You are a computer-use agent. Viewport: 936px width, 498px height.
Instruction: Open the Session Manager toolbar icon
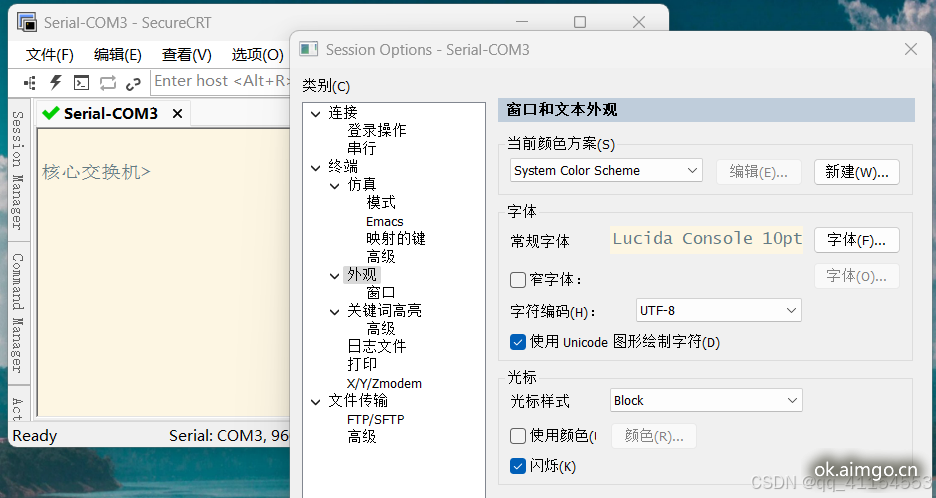coord(30,82)
